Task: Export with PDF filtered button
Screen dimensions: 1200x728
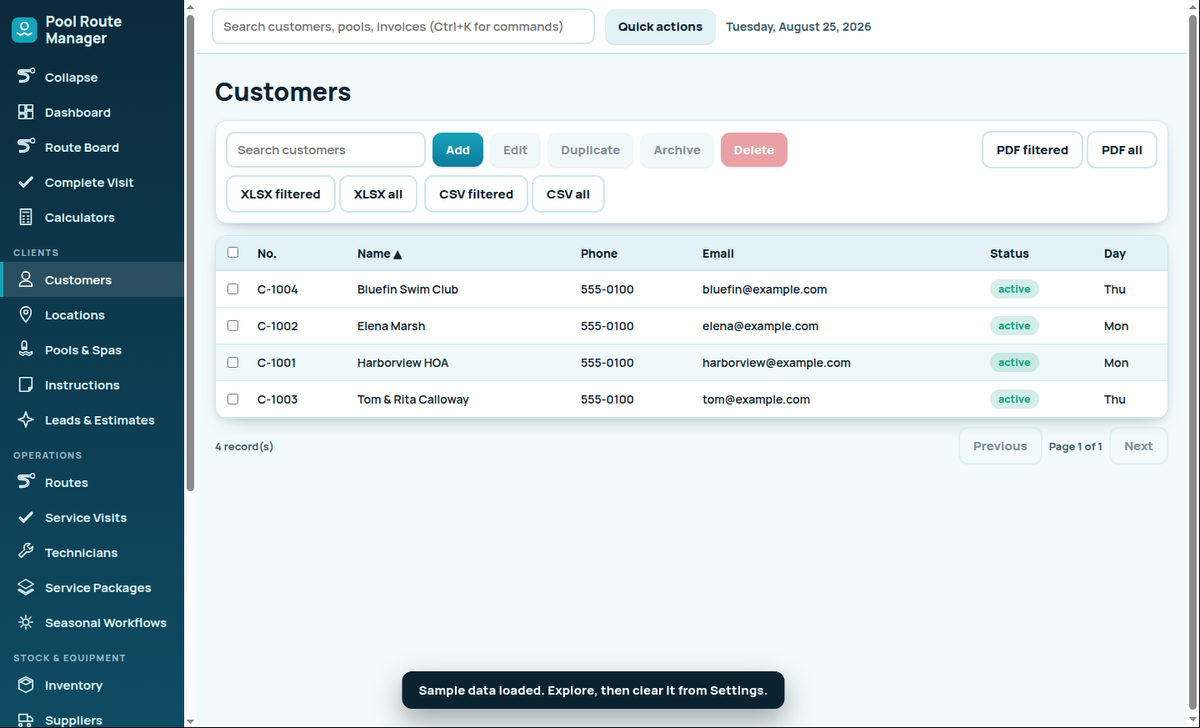Action: pyautogui.click(x=1032, y=150)
